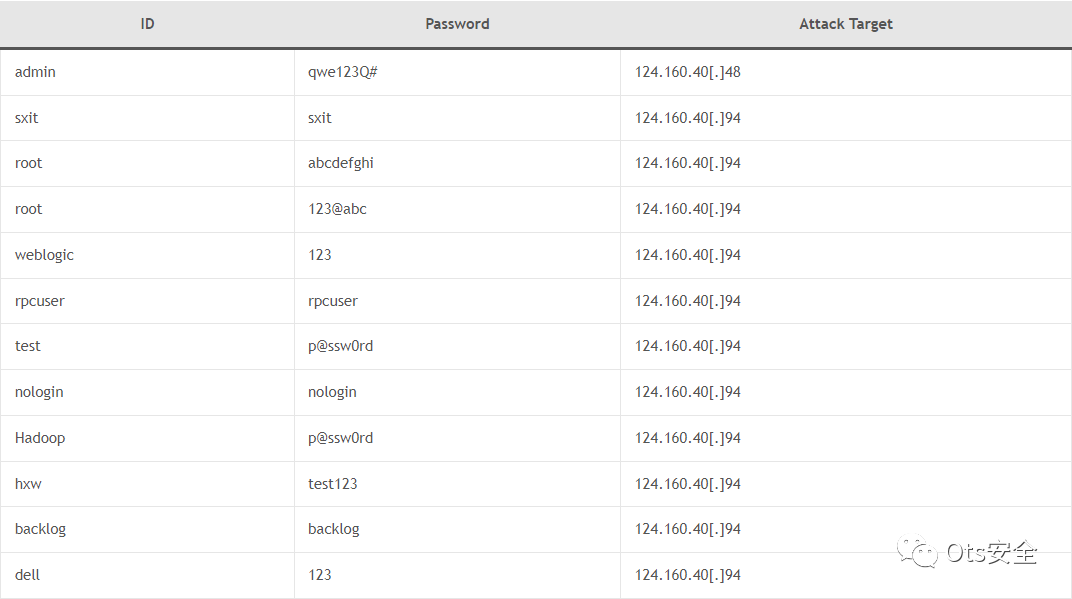Image resolution: width=1072 pixels, height=599 pixels.
Task: Click the rpcuser password cell
Action: 333,301
